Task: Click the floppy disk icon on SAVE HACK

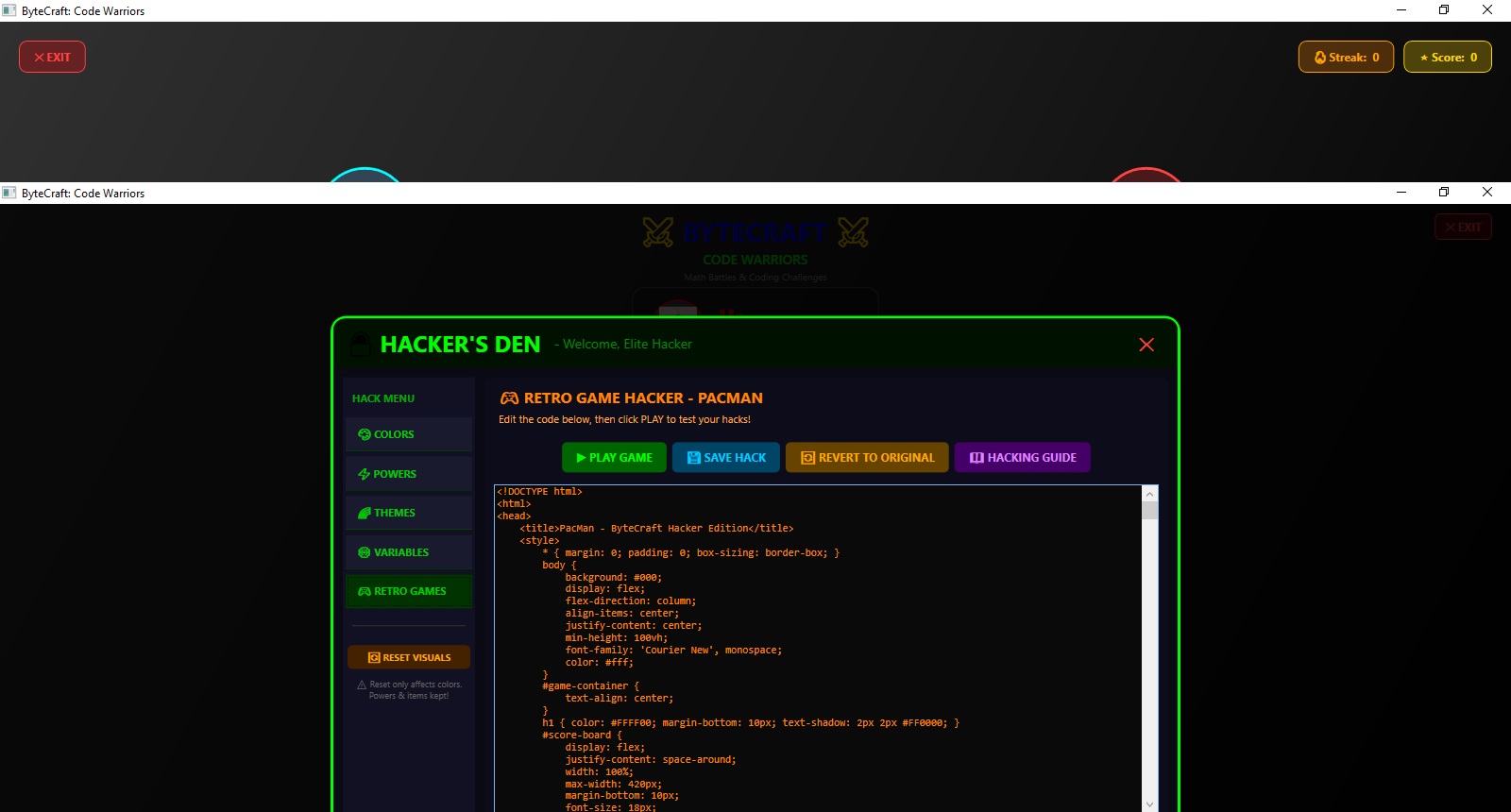Action: (694, 458)
